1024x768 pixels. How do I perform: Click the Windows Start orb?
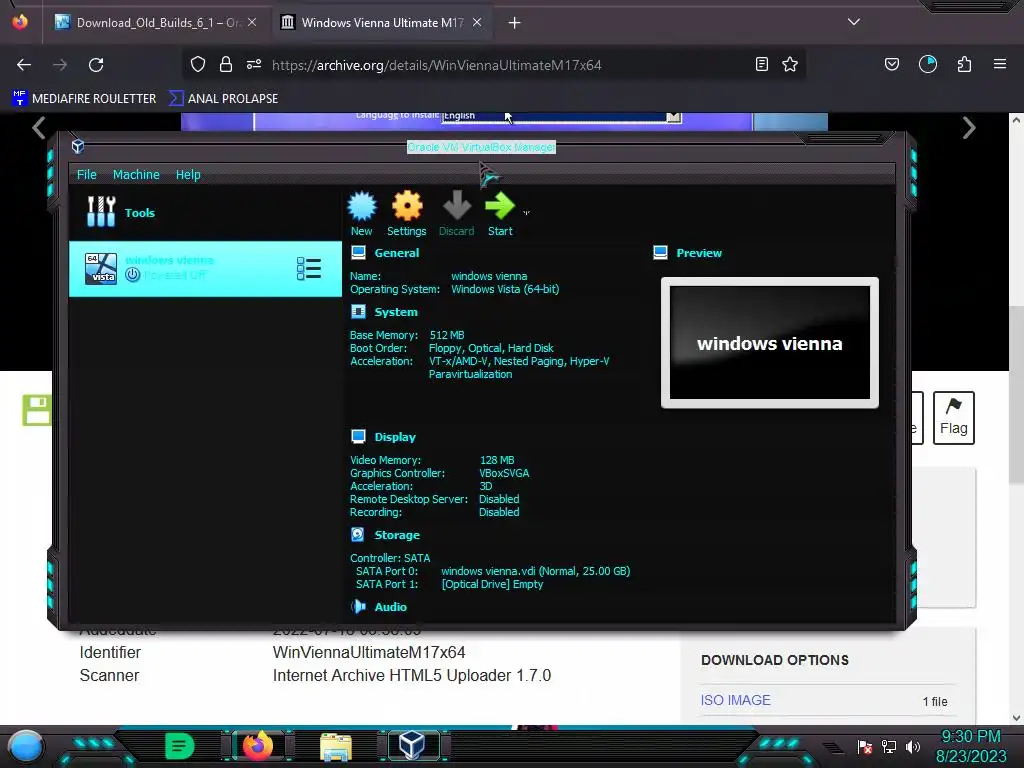click(25, 746)
